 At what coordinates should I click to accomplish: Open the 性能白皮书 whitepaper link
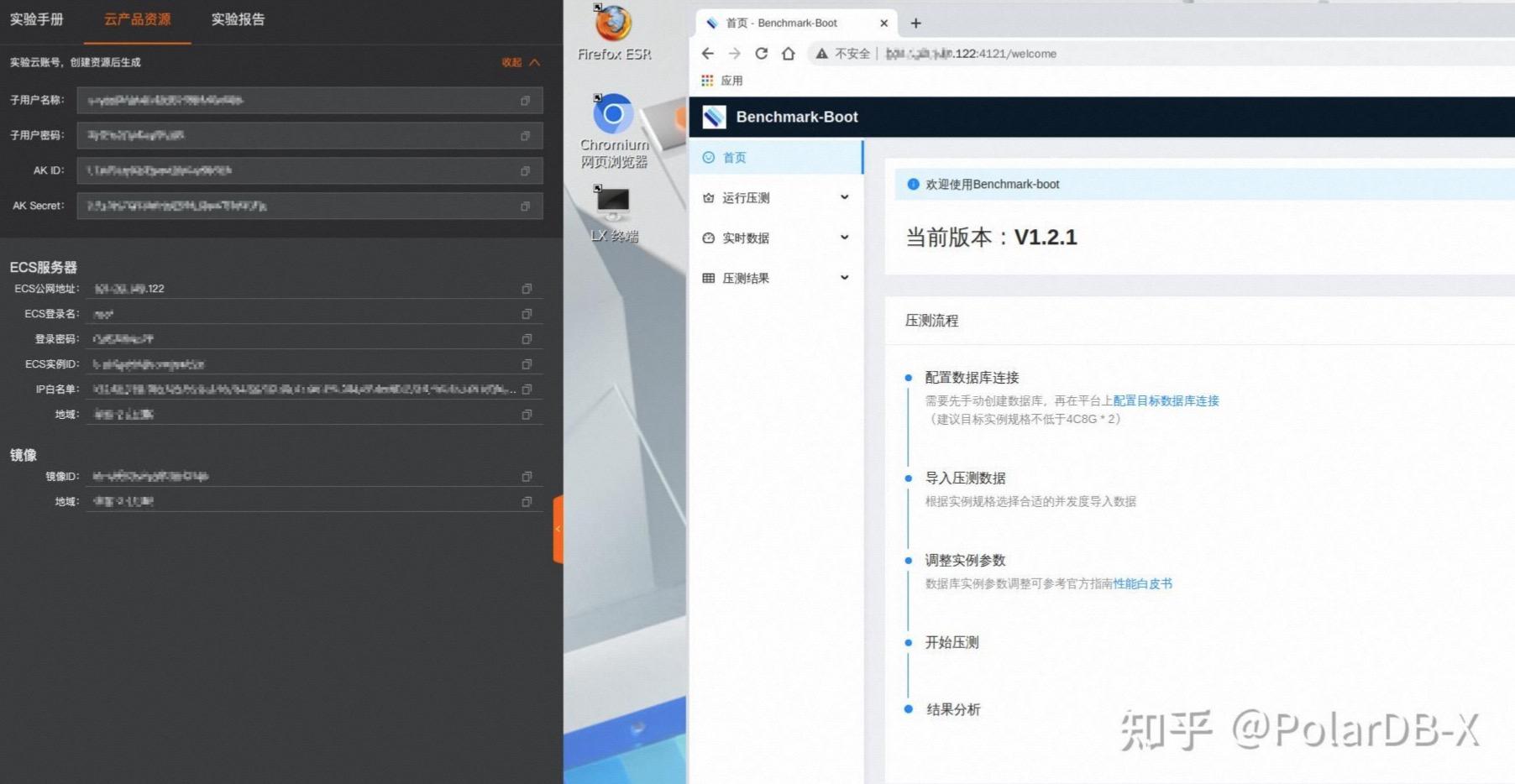(x=1144, y=583)
